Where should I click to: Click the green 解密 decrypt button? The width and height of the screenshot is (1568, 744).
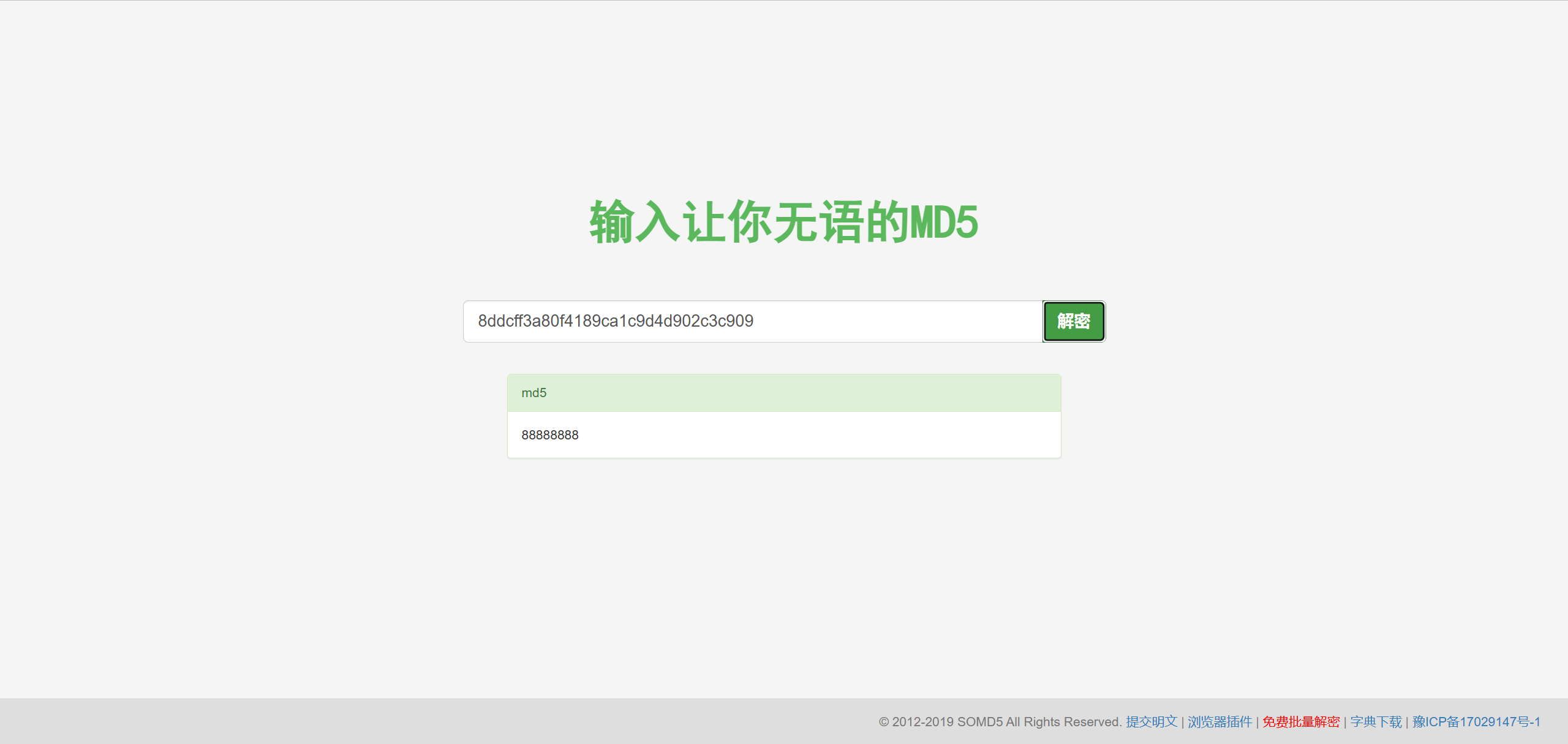(1073, 321)
